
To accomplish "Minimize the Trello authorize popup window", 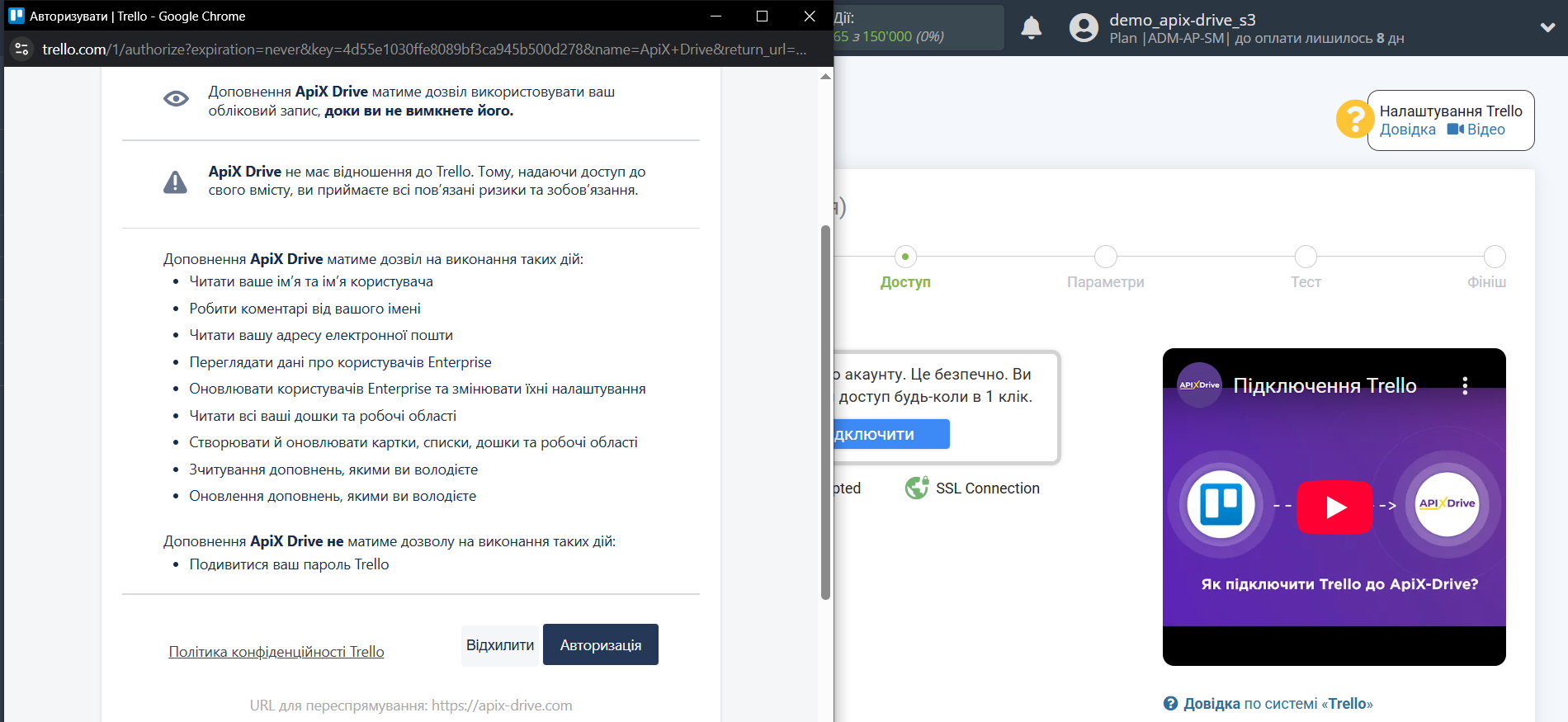I will [x=716, y=16].
